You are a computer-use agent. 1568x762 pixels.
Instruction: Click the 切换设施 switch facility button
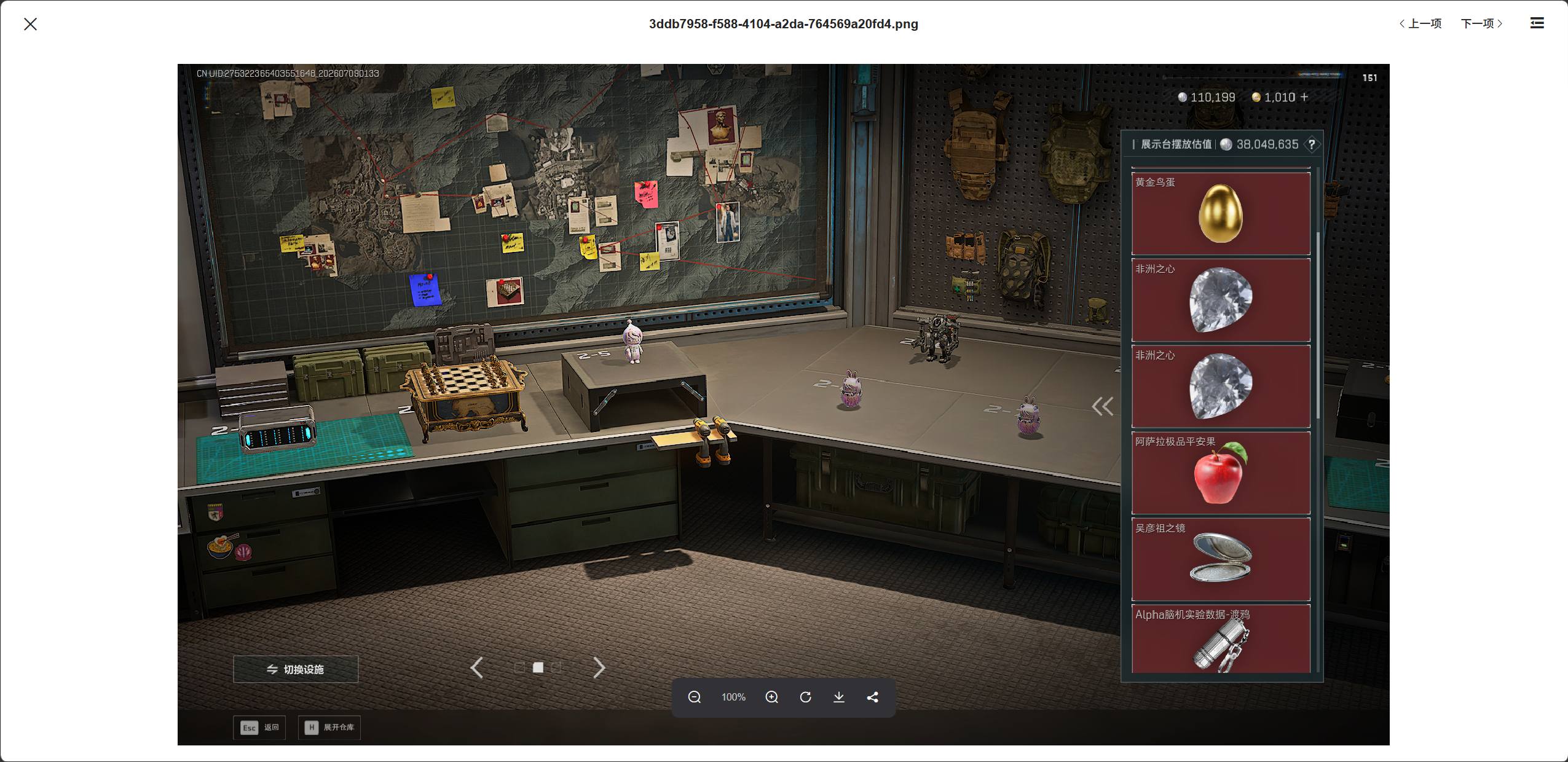(x=296, y=669)
